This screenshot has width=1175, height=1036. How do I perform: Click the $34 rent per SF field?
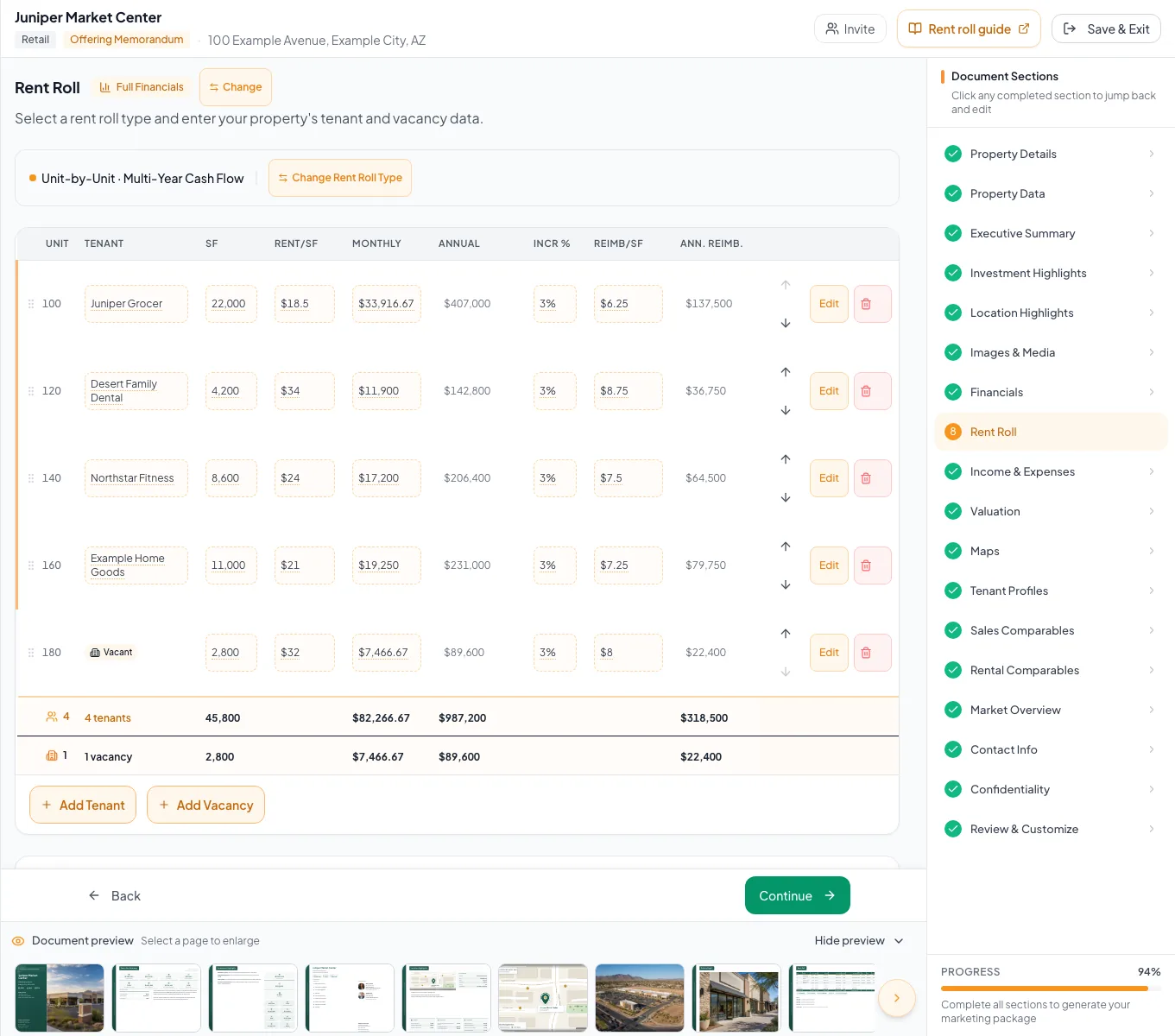305,391
